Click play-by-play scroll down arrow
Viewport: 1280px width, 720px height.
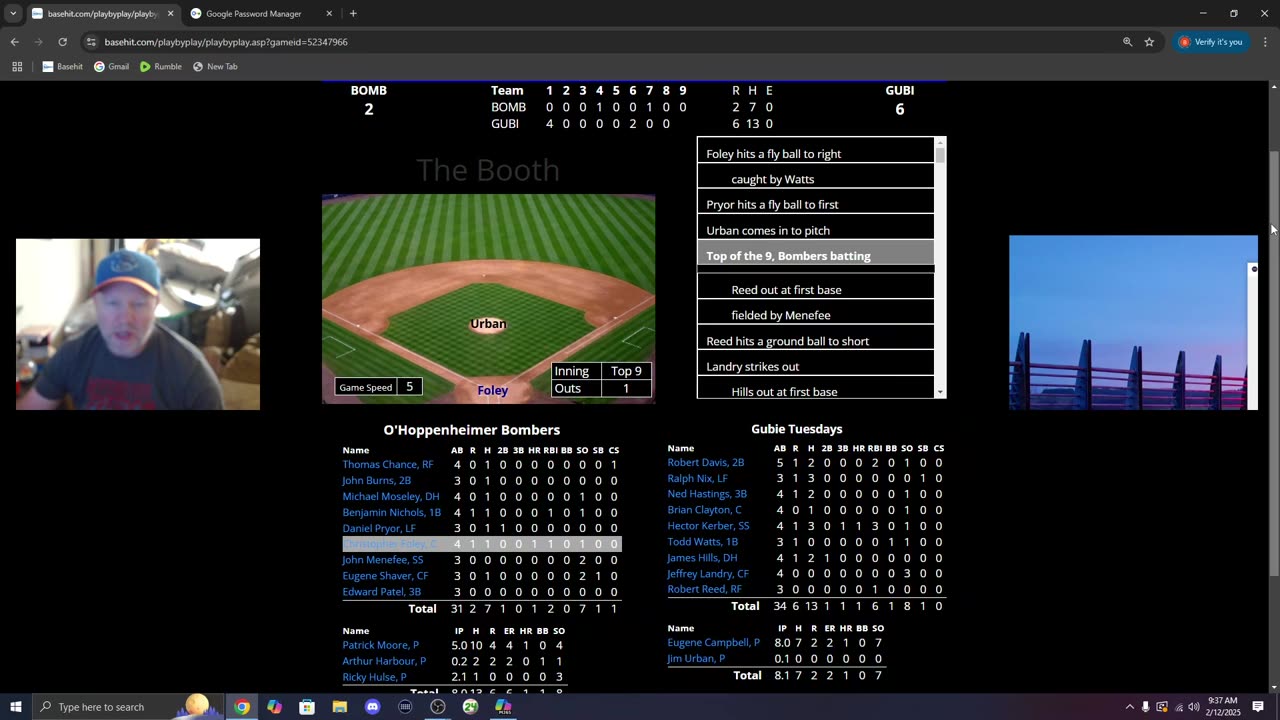[940, 393]
